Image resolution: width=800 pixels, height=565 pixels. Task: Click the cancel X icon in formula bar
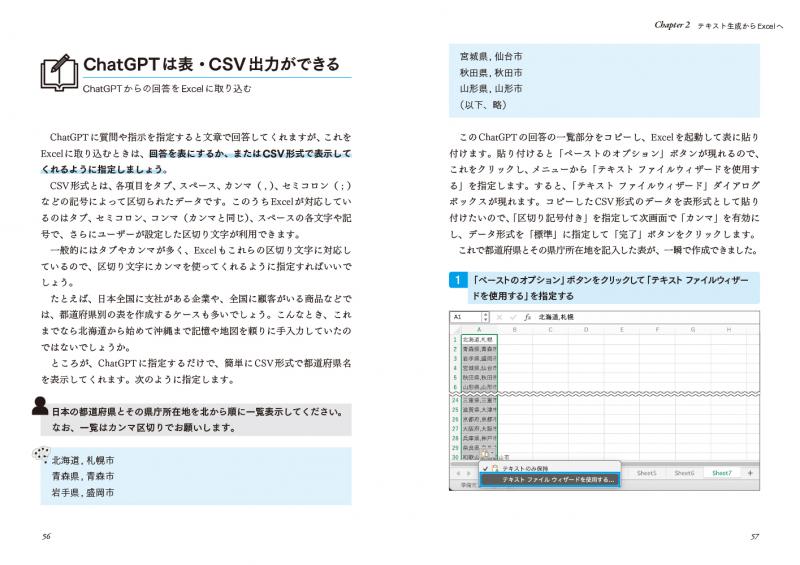pos(499,317)
